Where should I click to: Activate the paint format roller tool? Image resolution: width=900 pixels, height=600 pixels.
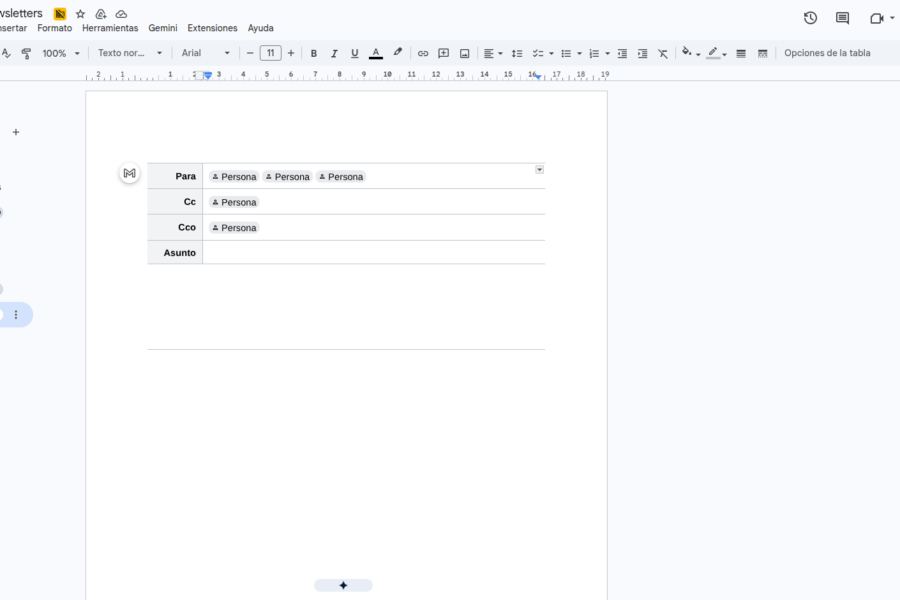[26, 53]
